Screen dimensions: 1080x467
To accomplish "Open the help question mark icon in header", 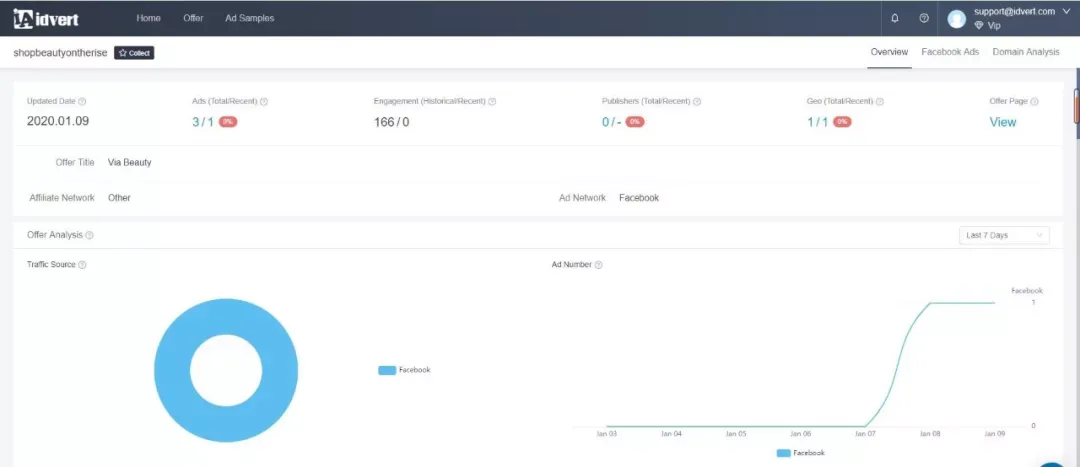I will coord(924,19).
